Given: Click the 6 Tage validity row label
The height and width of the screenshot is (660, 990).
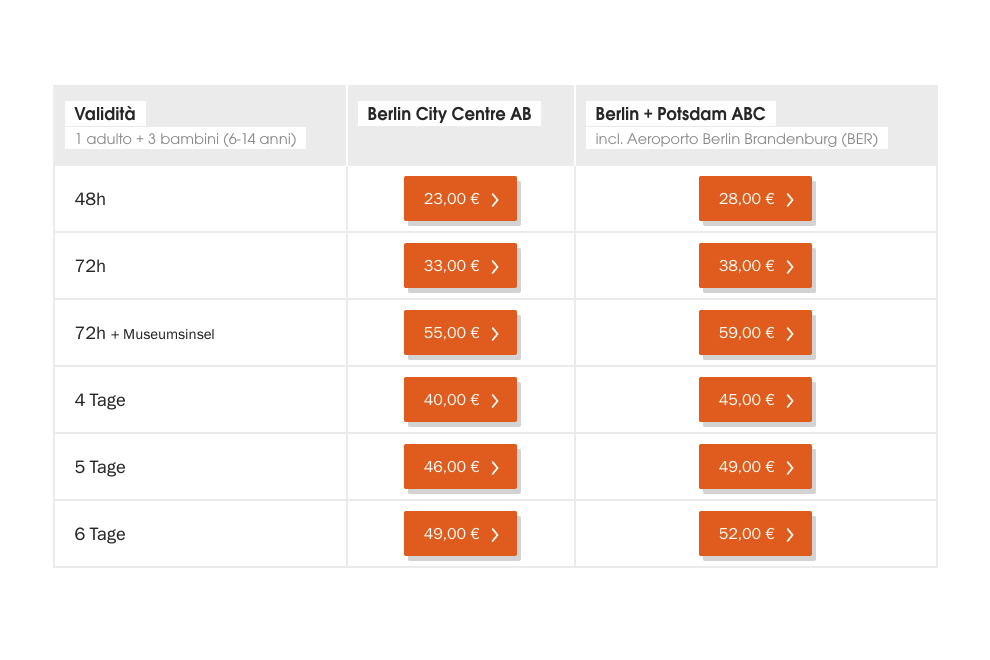Looking at the screenshot, I should click(100, 534).
